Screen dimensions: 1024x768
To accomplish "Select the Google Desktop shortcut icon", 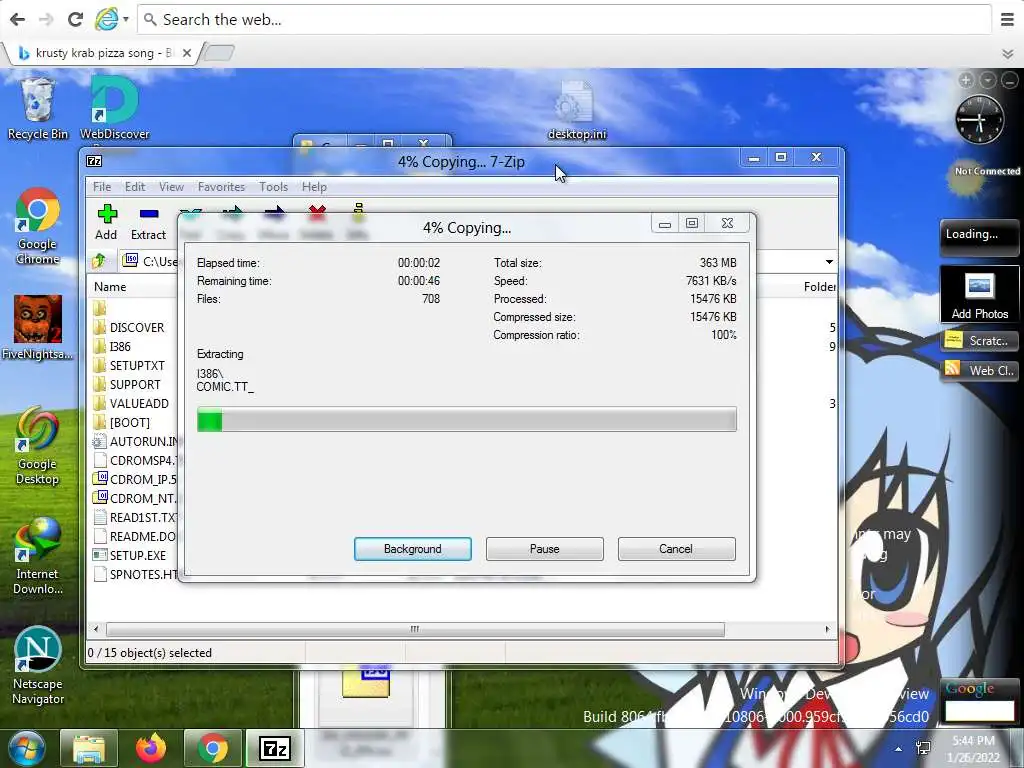I will pyautogui.click(x=37, y=445).
